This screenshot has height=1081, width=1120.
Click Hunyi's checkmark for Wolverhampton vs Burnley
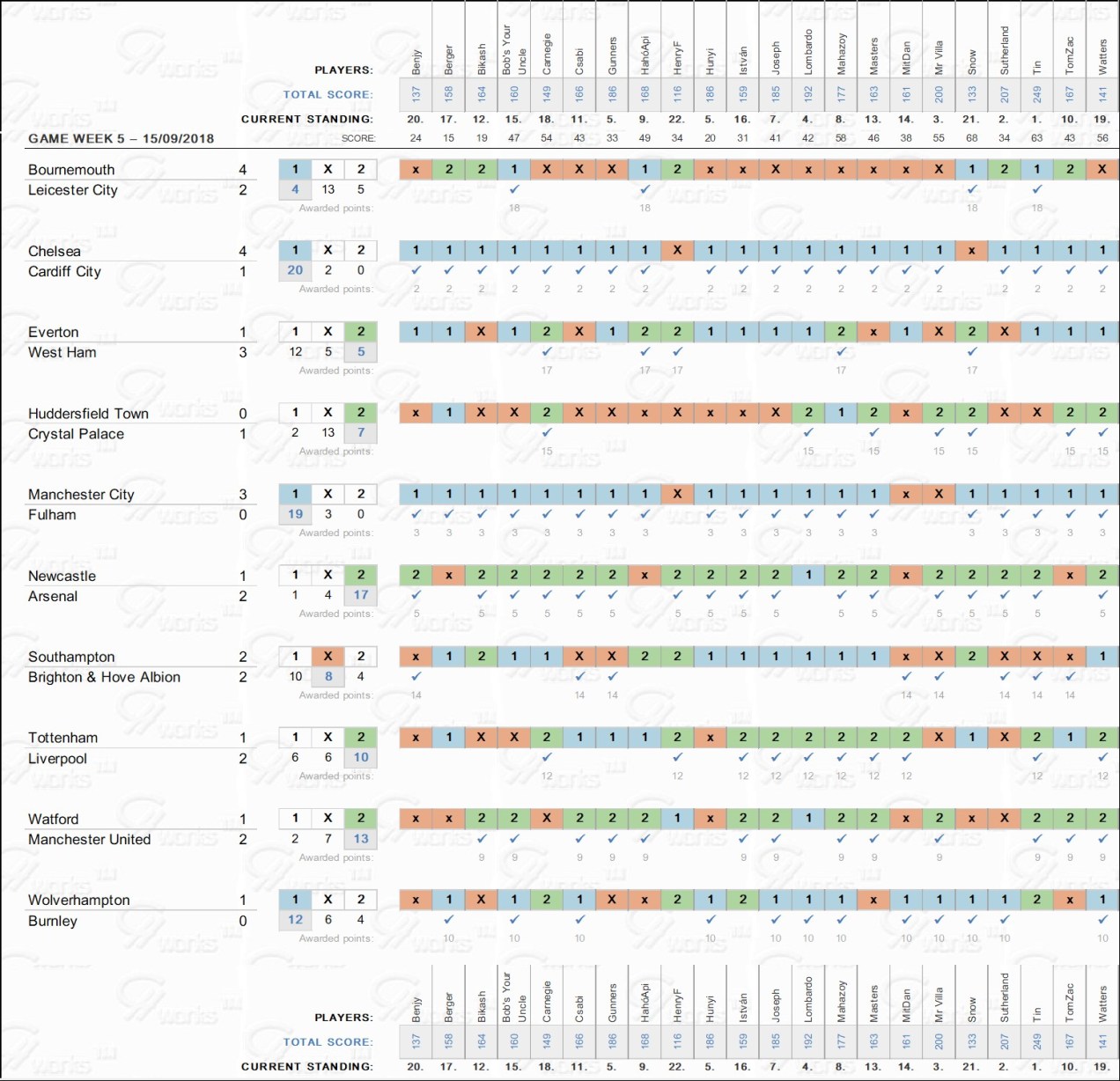pos(711,920)
